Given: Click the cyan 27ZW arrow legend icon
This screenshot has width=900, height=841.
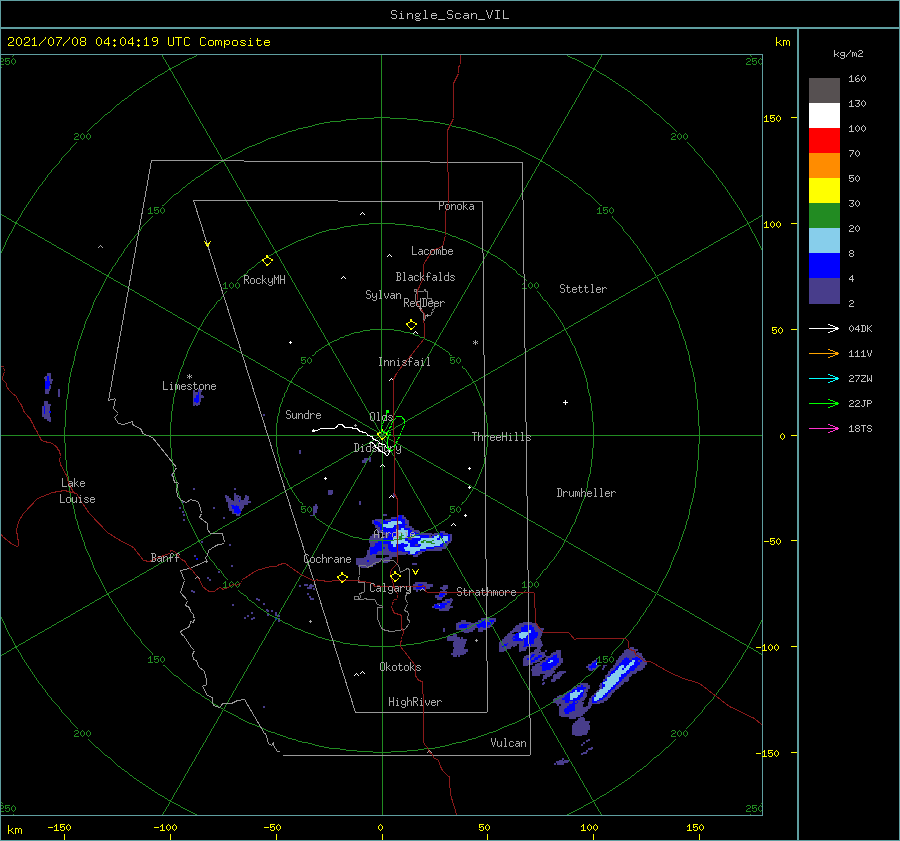Looking at the screenshot, I should [x=824, y=378].
